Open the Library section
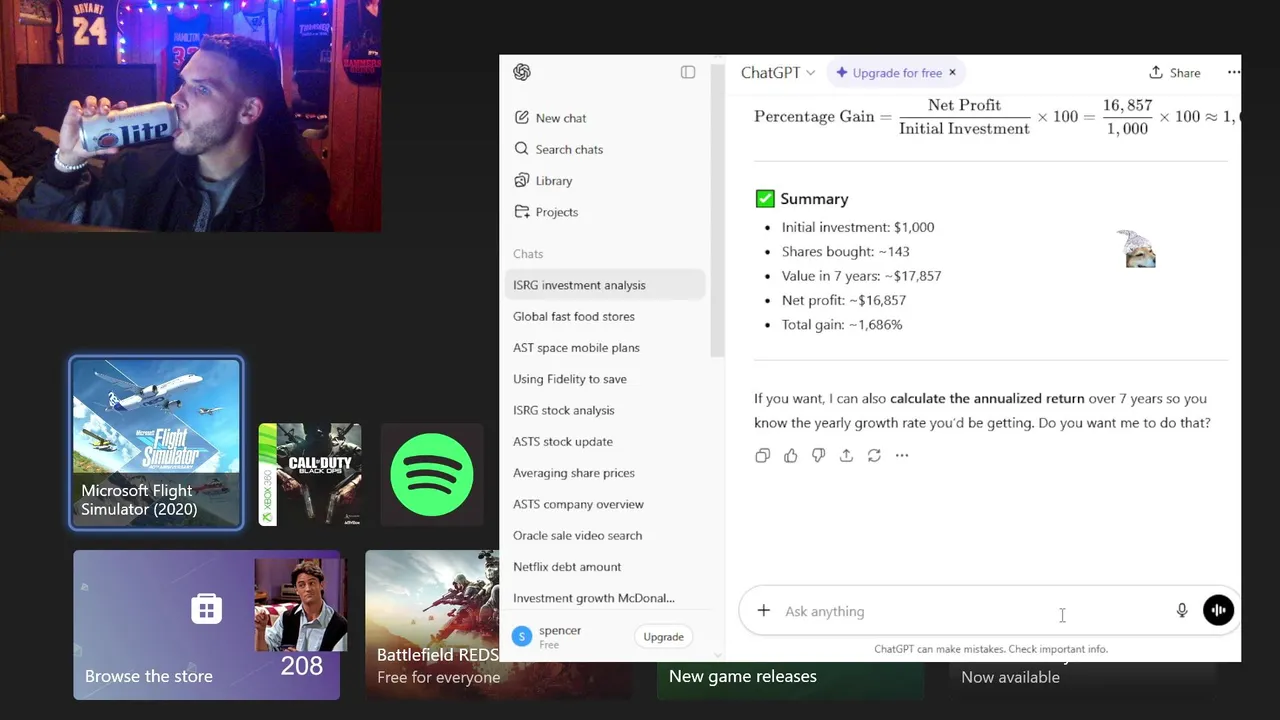The width and height of the screenshot is (1280, 720). (543, 181)
